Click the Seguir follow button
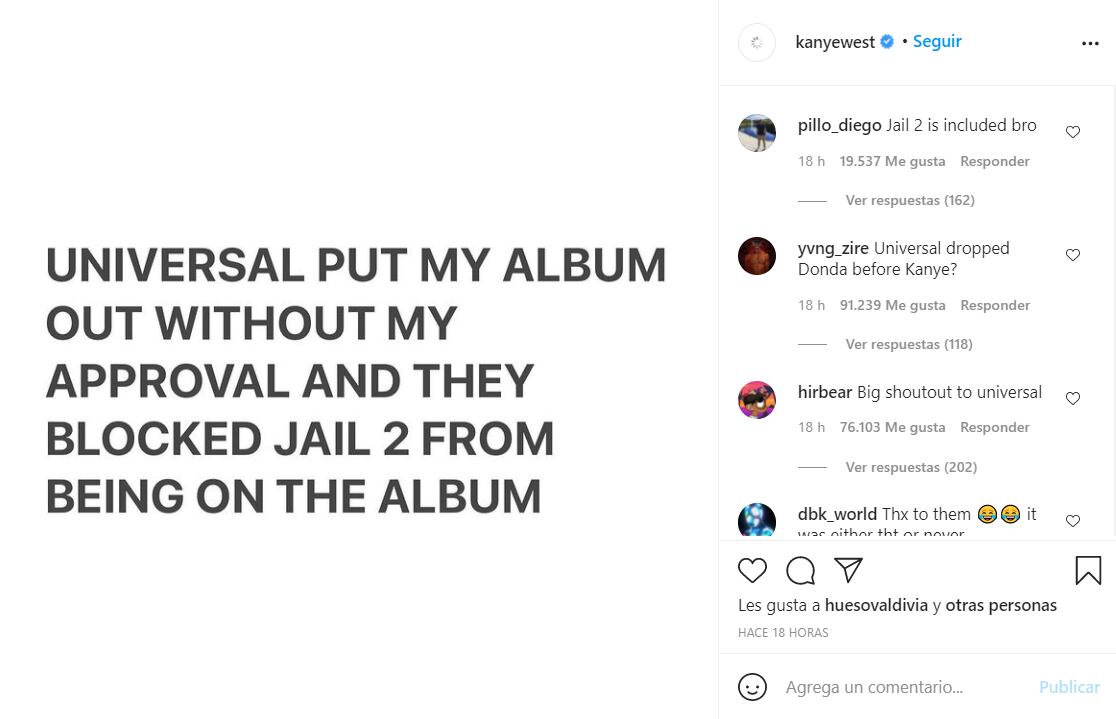 tap(937, 41)
